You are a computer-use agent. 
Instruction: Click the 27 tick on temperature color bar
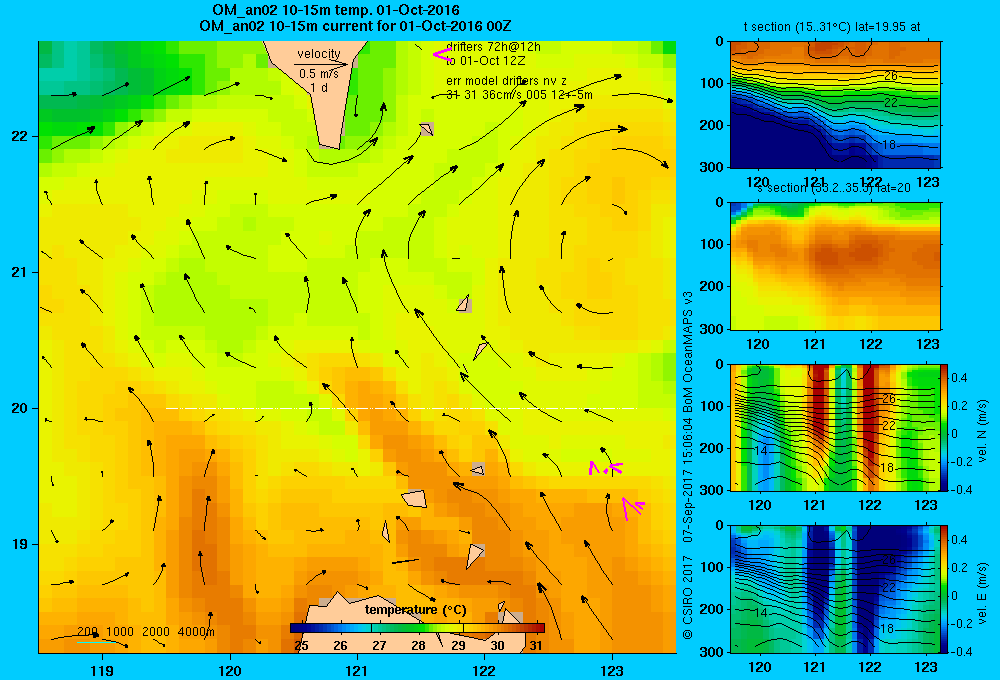(379, 646)
